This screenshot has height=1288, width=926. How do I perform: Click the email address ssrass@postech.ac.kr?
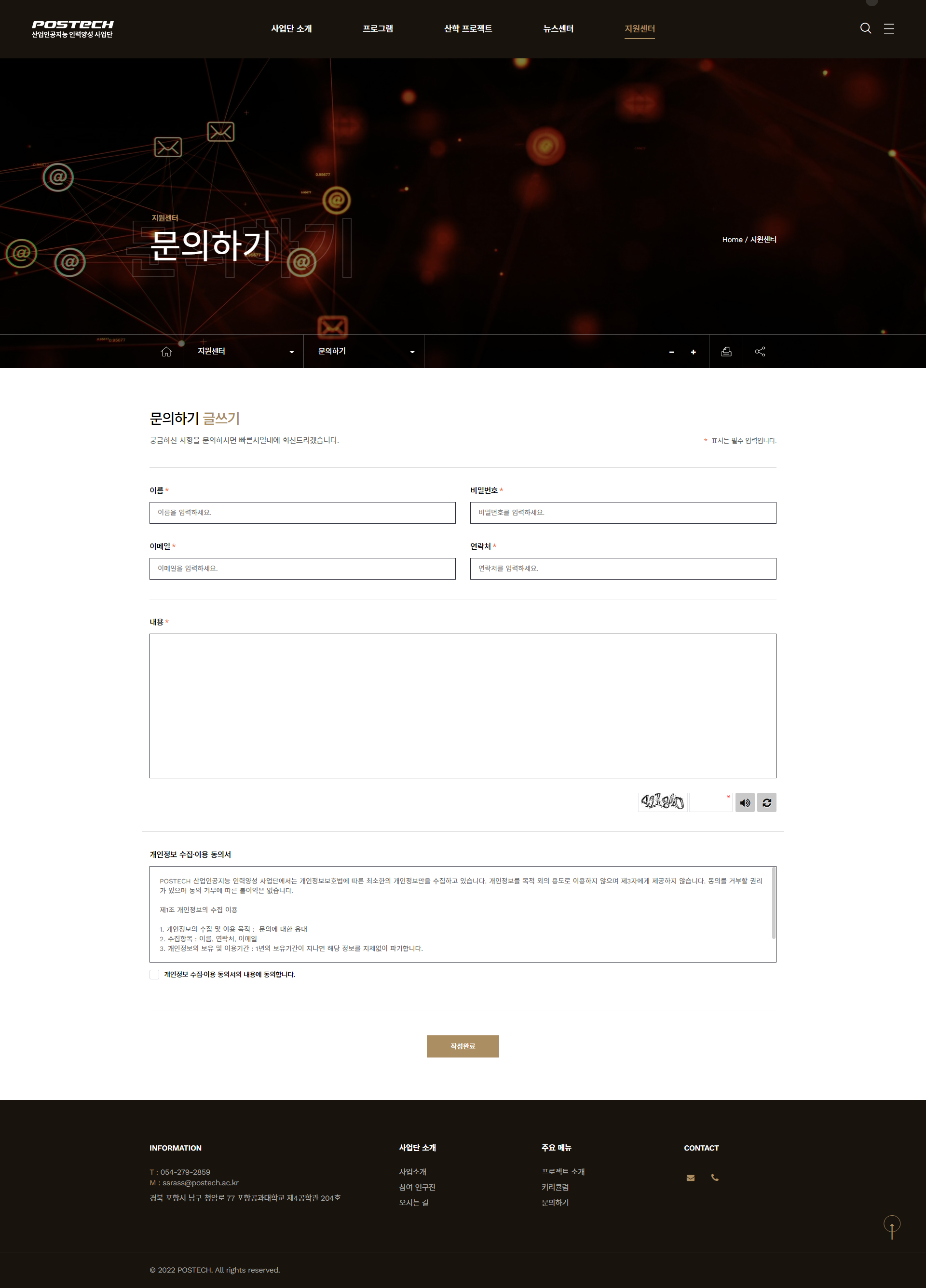click(x=201, y=1183)
